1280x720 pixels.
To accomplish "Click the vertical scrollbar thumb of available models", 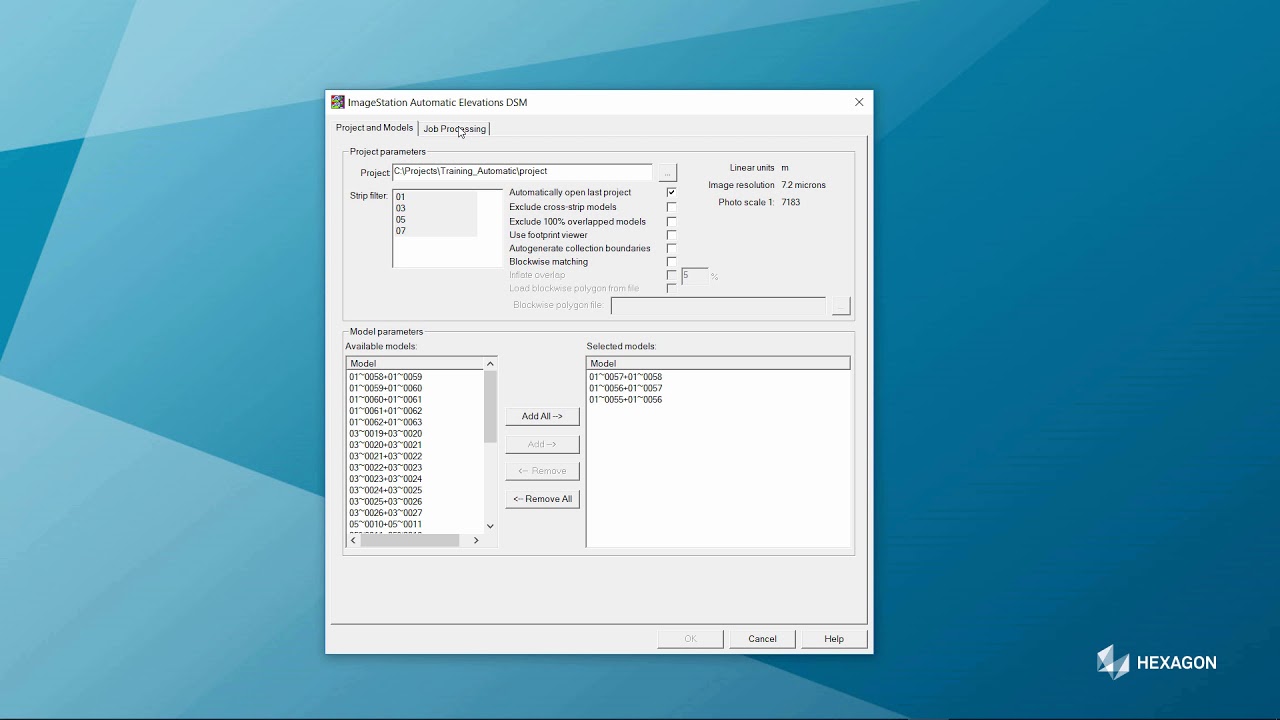I will [490, 406].
